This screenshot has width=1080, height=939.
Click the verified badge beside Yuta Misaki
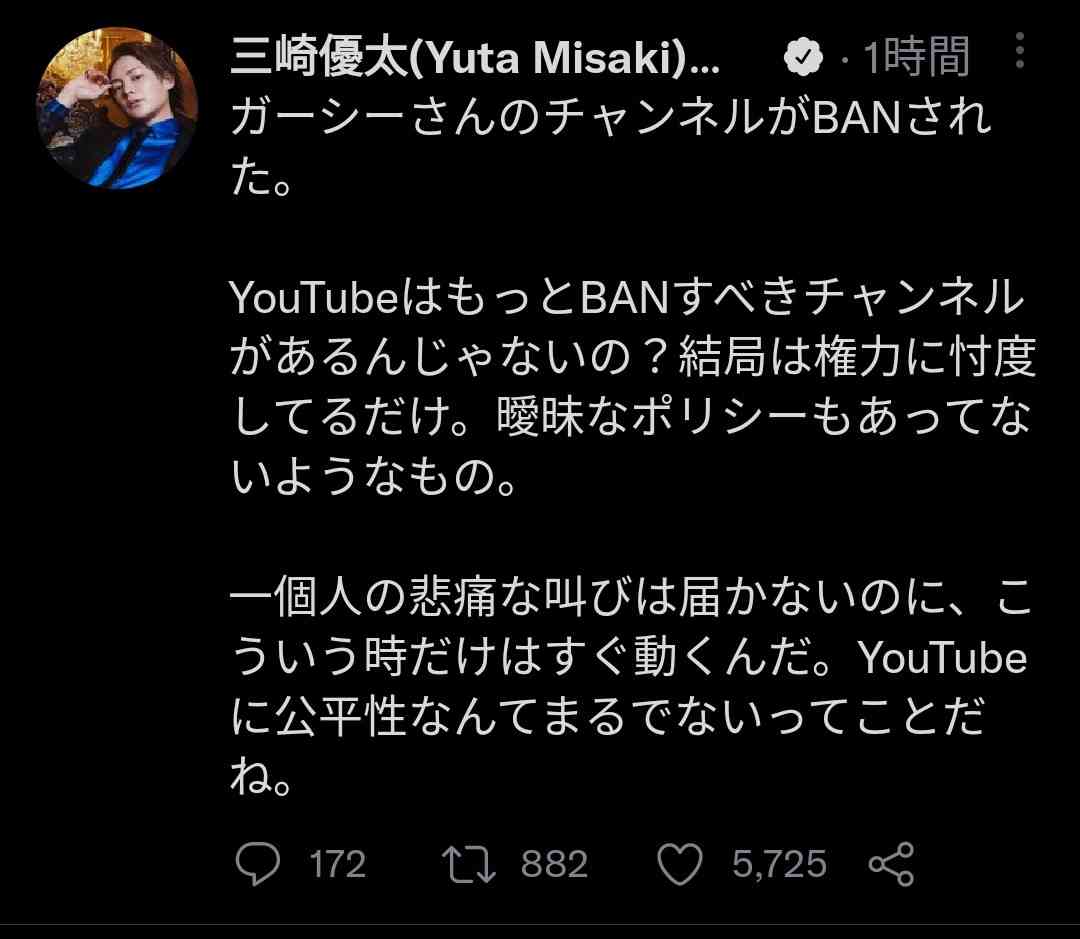point(803,56)
